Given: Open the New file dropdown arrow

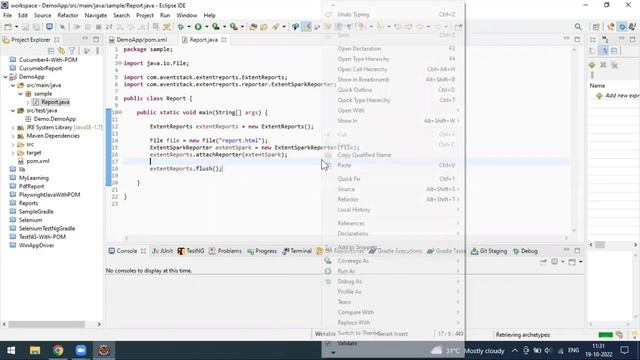Looking at the screenshot, I should tap(16, 27).
